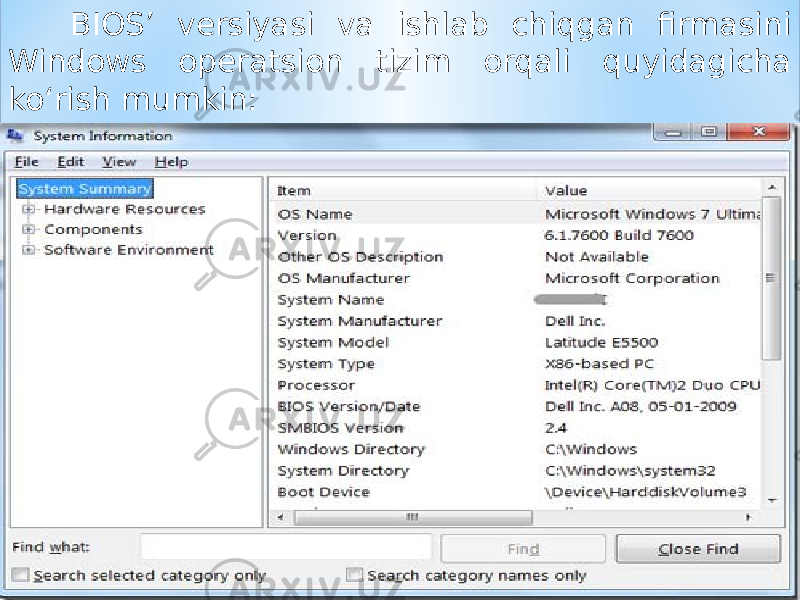Click the Close Find button
The height and width of the screenshot is (600, 800).
[698, 549]
